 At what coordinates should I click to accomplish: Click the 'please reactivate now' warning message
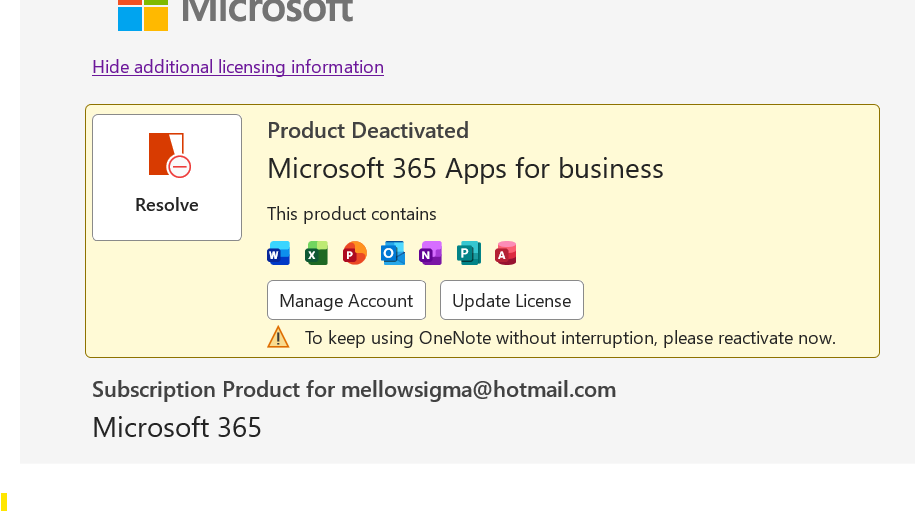(x=570, y=338)
